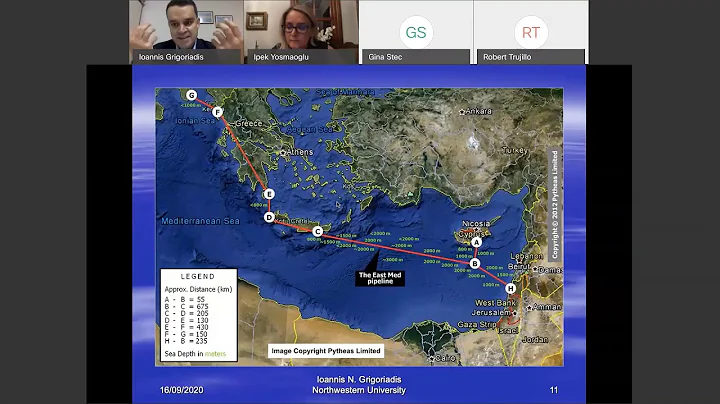The width and height of the screenshot is (720, 404).
Task: Click the Jordan country label
Action: 535,340
